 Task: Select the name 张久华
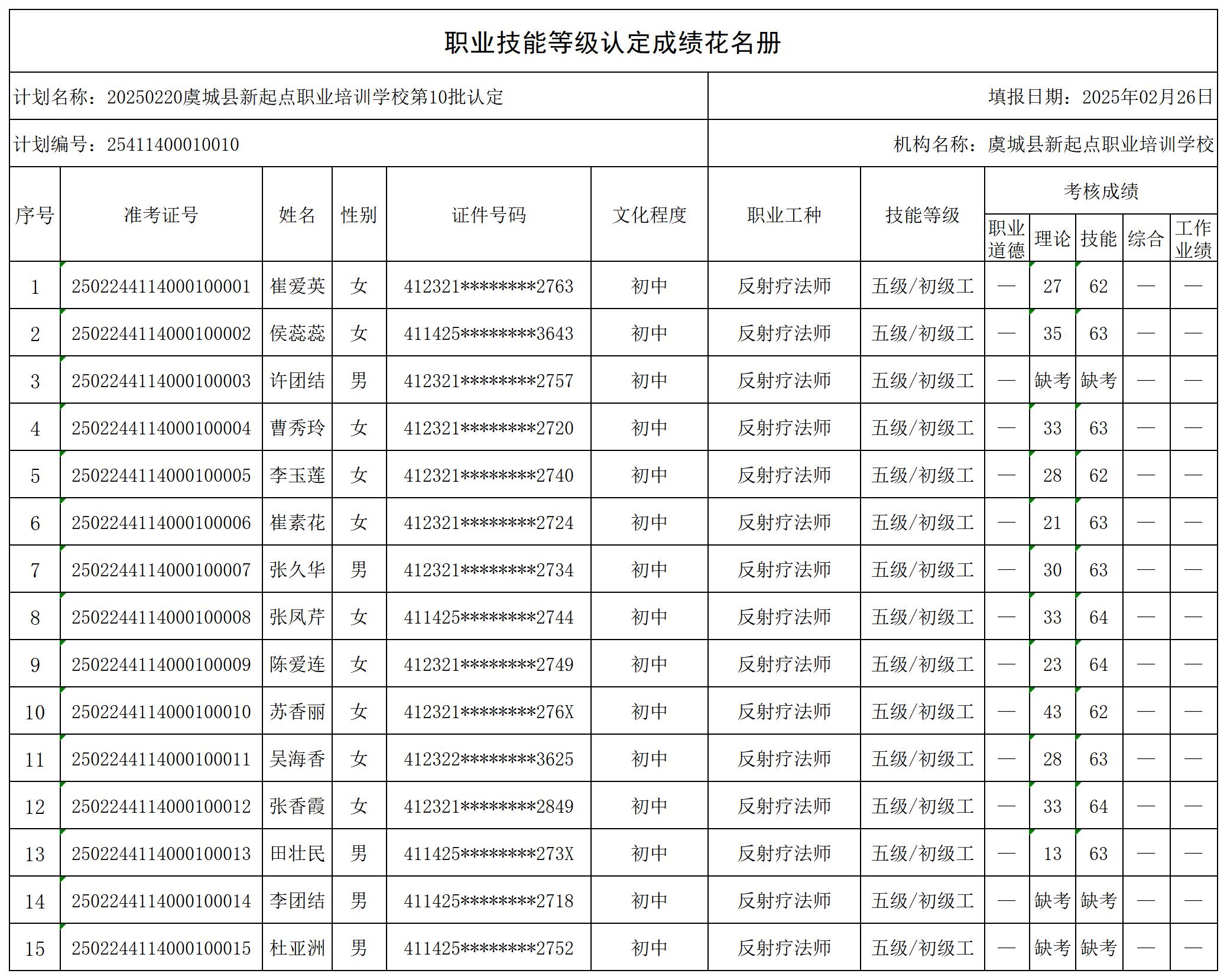[x=297, y=570]
